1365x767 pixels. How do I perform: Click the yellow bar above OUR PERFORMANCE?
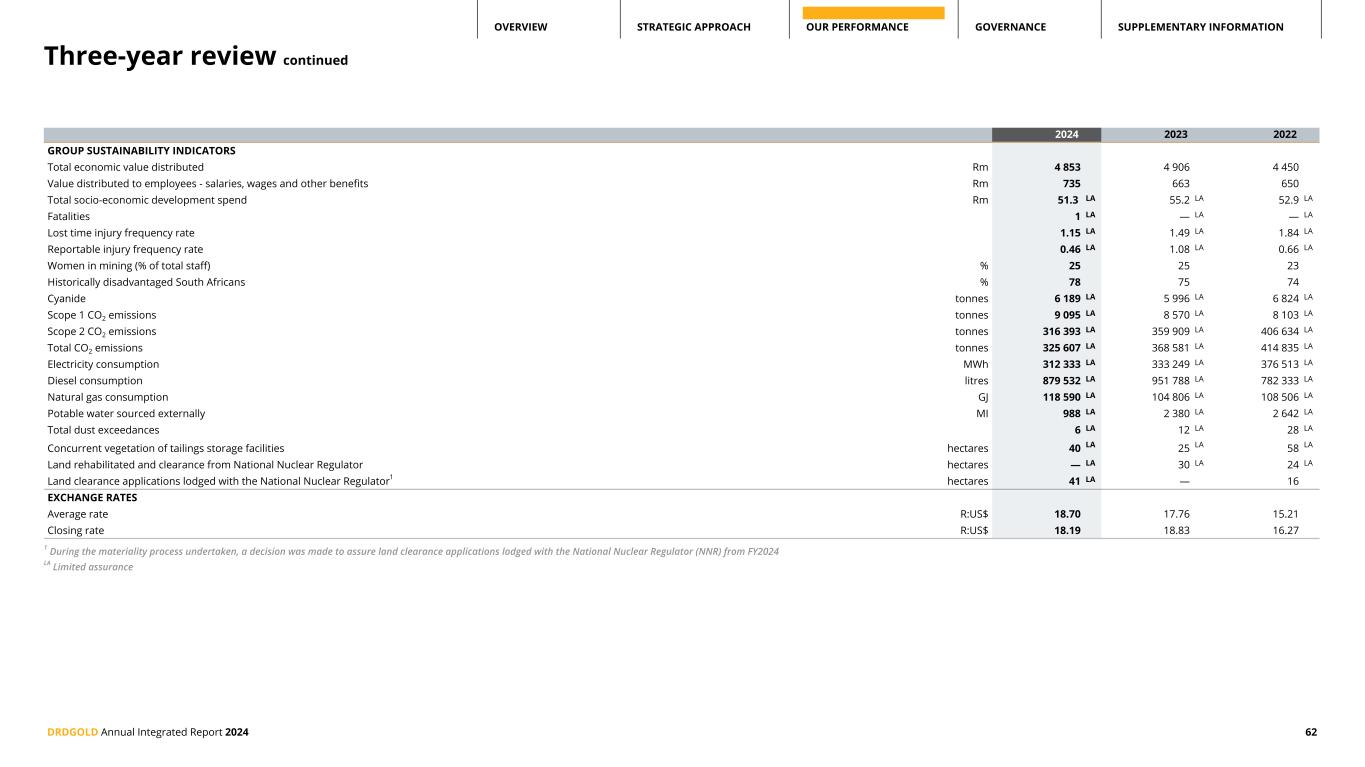[x=873, y=13]
